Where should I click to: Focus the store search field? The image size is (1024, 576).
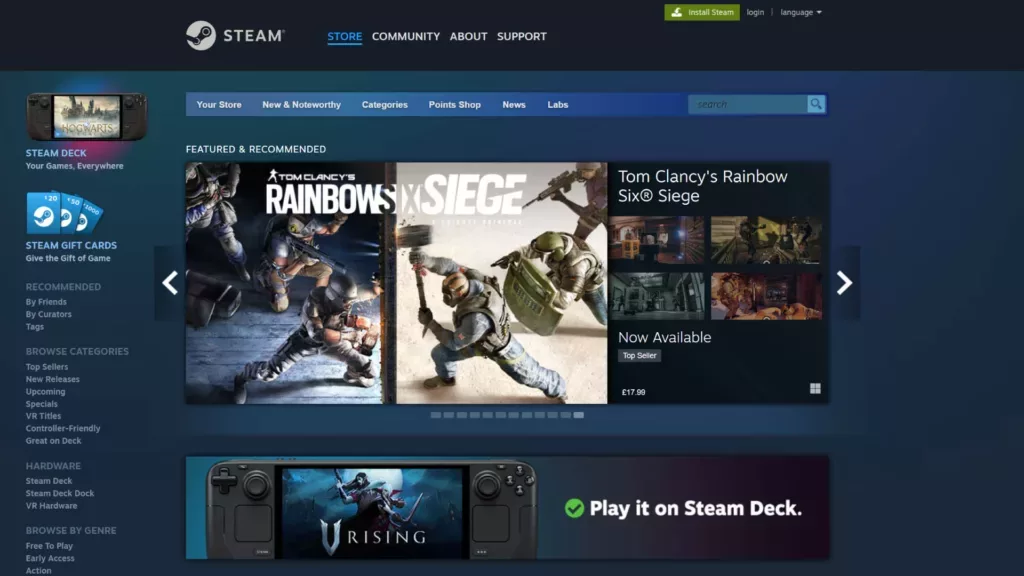tap(748, 104)
